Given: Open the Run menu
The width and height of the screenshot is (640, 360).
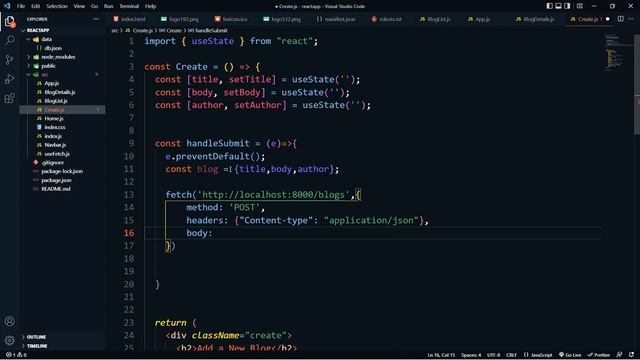Looking at the screenshot, I should 109,6.
